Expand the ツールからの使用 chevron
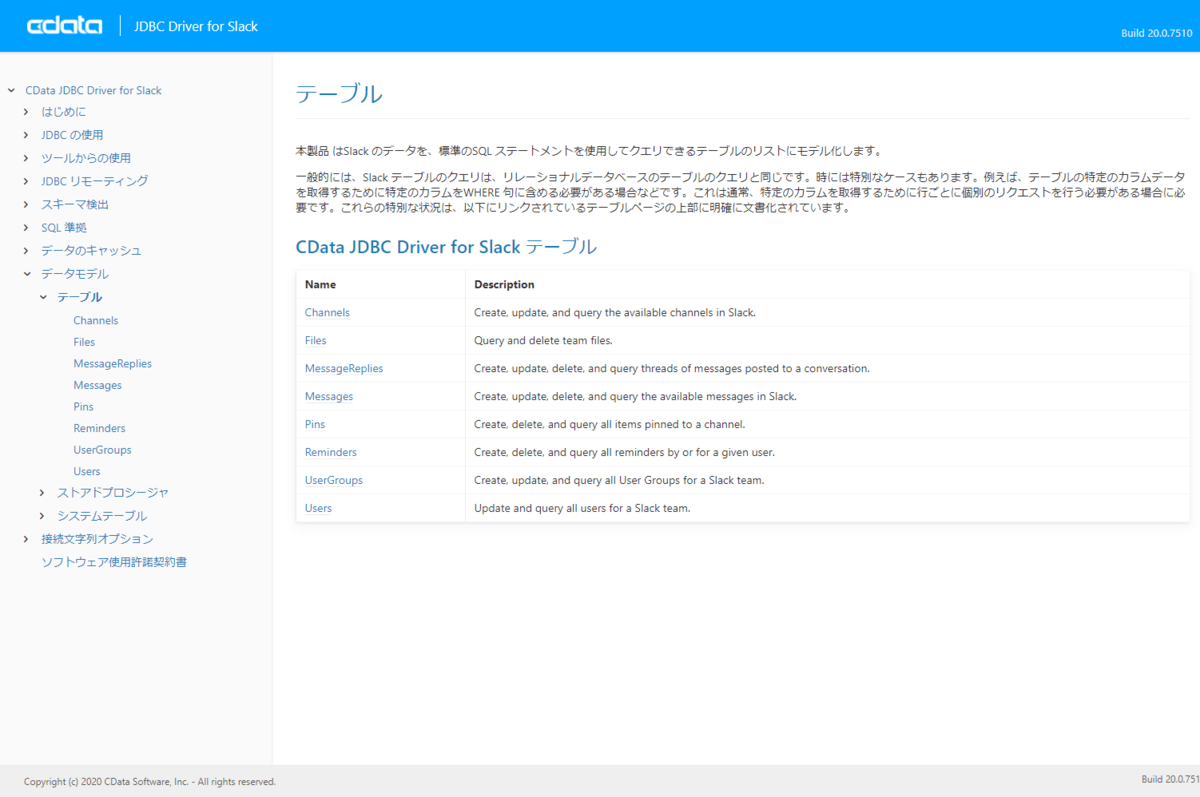This screenshot has width=1200, height=797. click(x=26, y=158)
